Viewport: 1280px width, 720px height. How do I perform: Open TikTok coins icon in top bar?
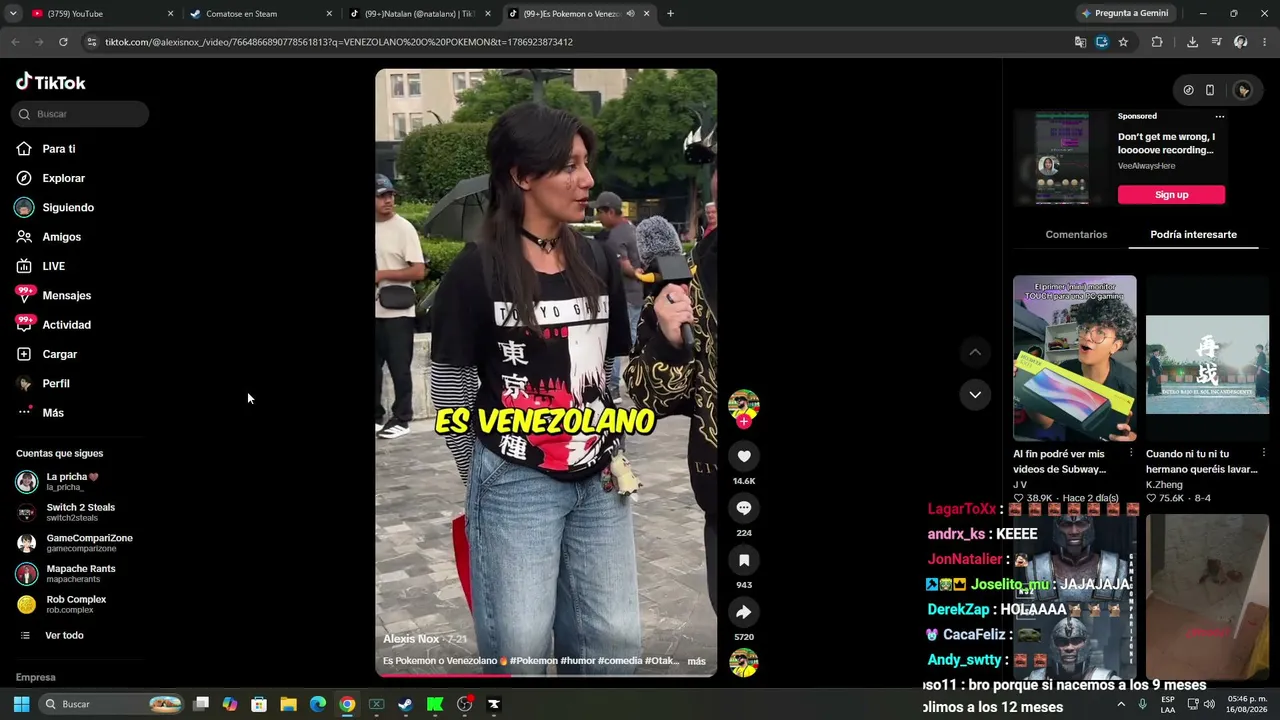click(x=1188, y=90)
